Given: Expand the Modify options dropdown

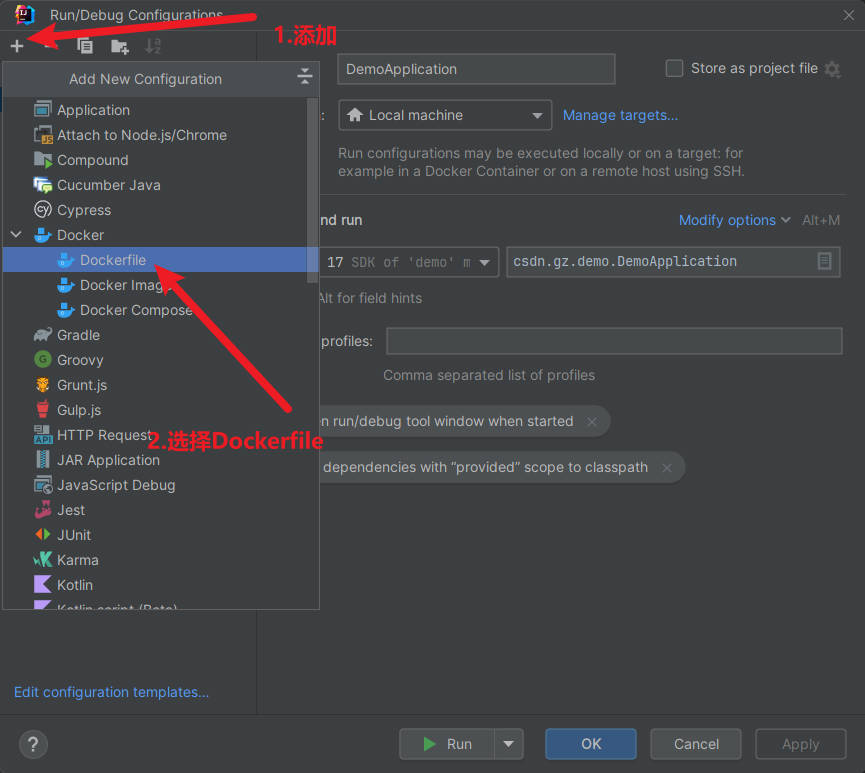Looking at the screenshot, I should click(x=734, y=220).
